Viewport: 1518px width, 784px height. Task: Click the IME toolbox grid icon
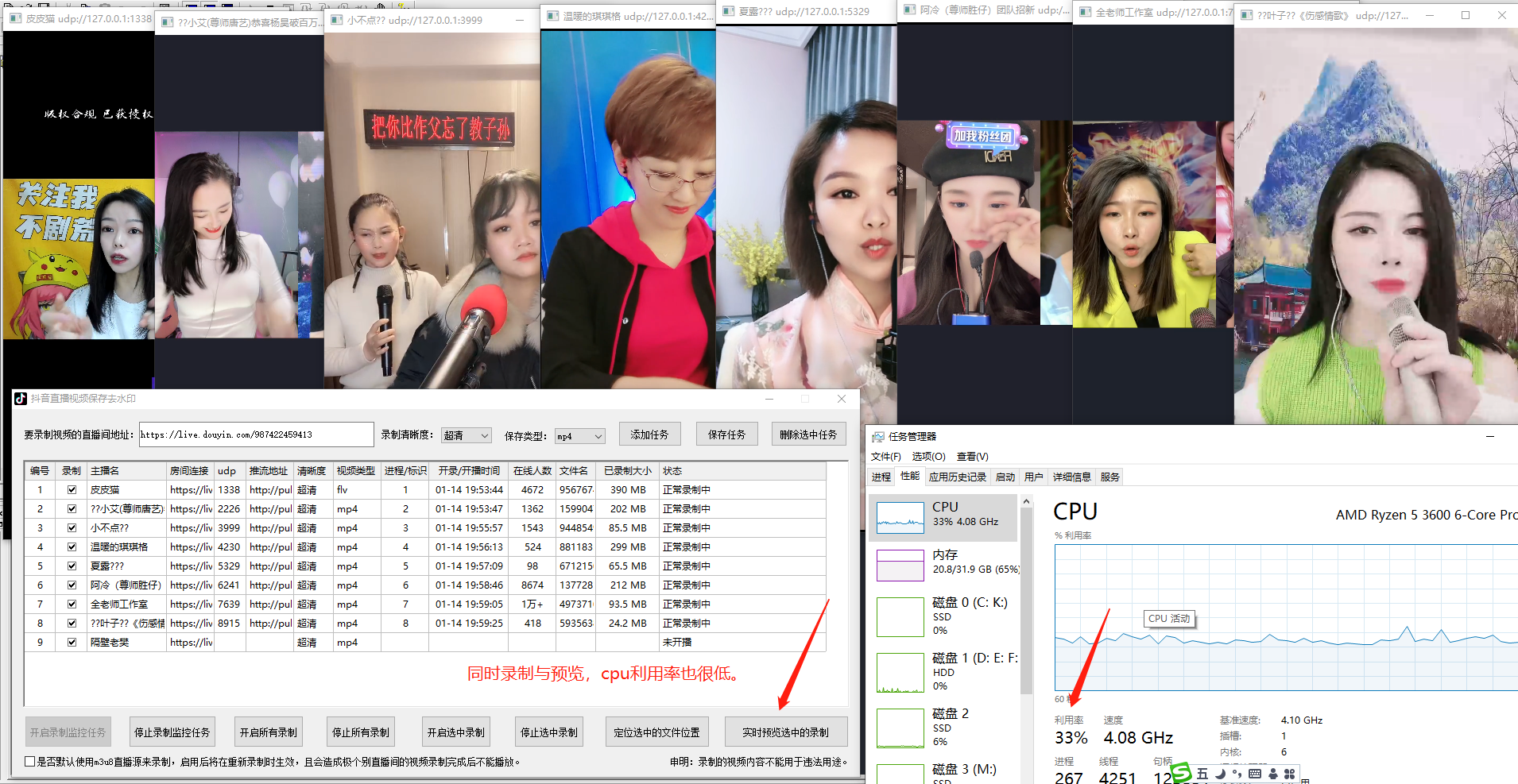[1289, 774]
